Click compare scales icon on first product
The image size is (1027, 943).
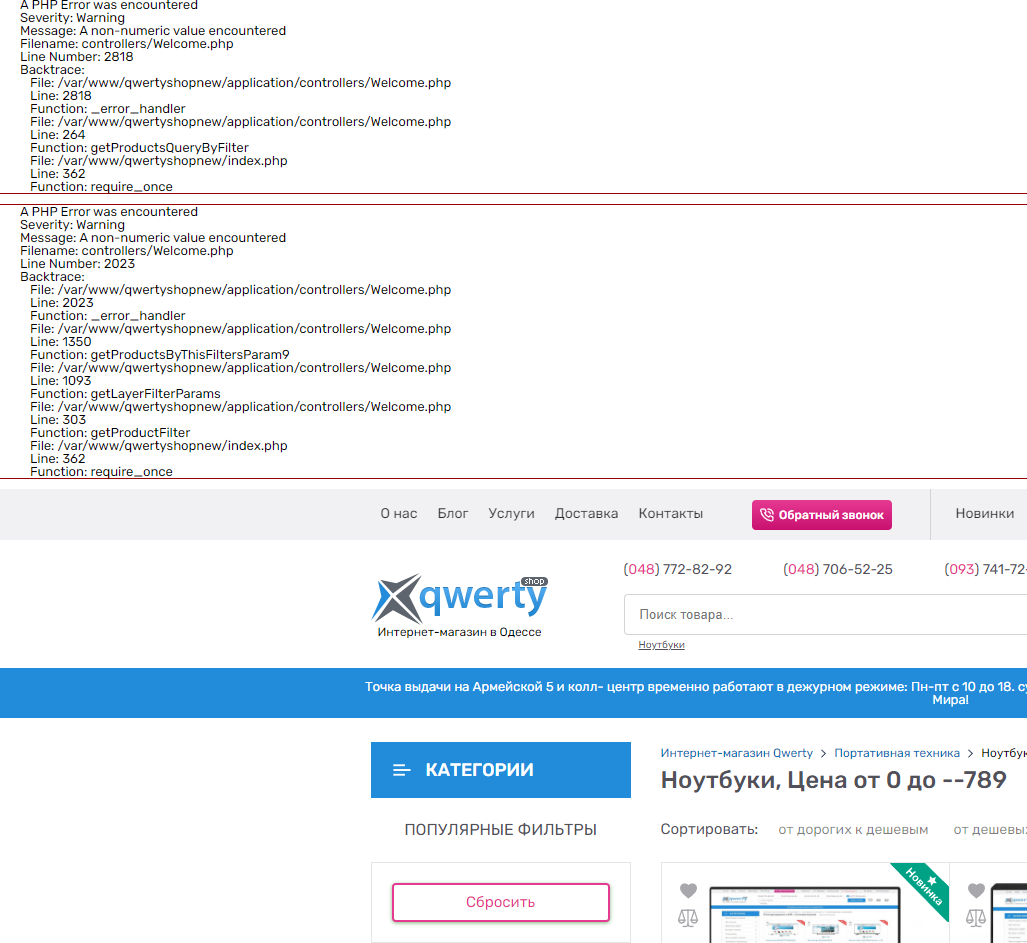click(x=688, y=916)
